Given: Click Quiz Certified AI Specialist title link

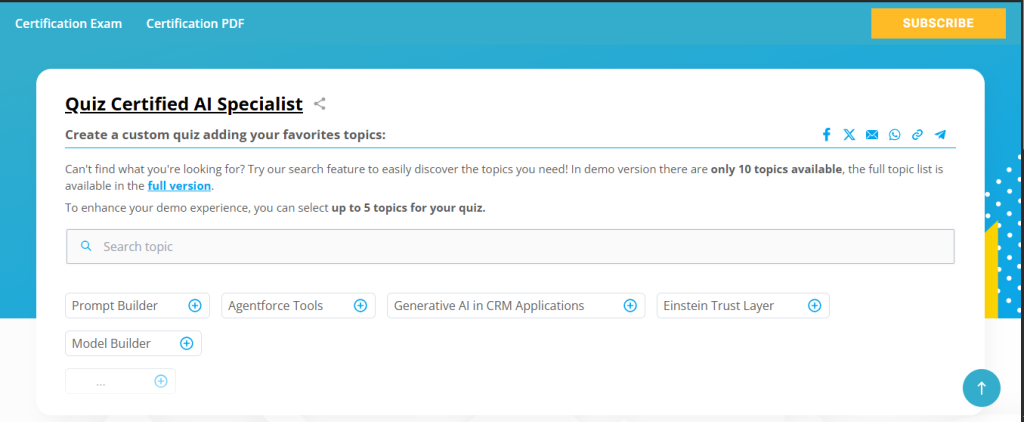Looking at the screenshot, I should click(x=184, y=103).
